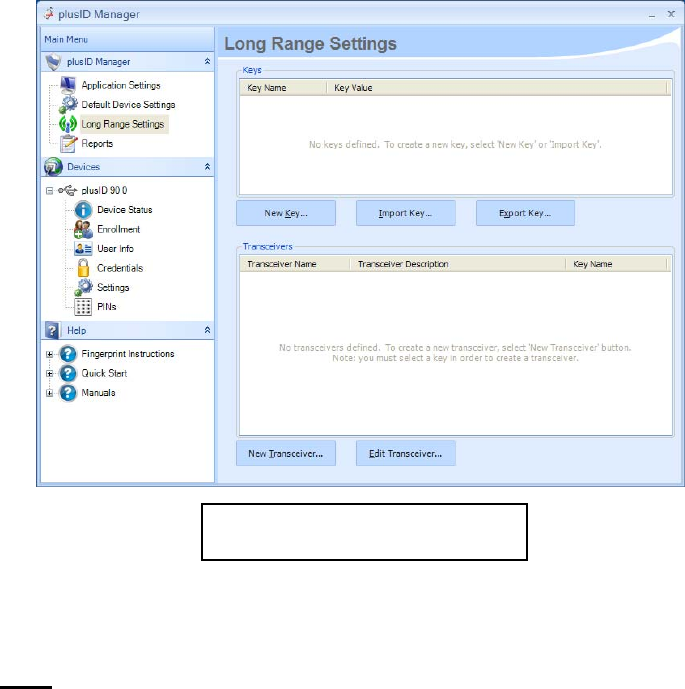Click the plusID Manager section header
Viewport: 685px width, 689px height.
point(127,62)
